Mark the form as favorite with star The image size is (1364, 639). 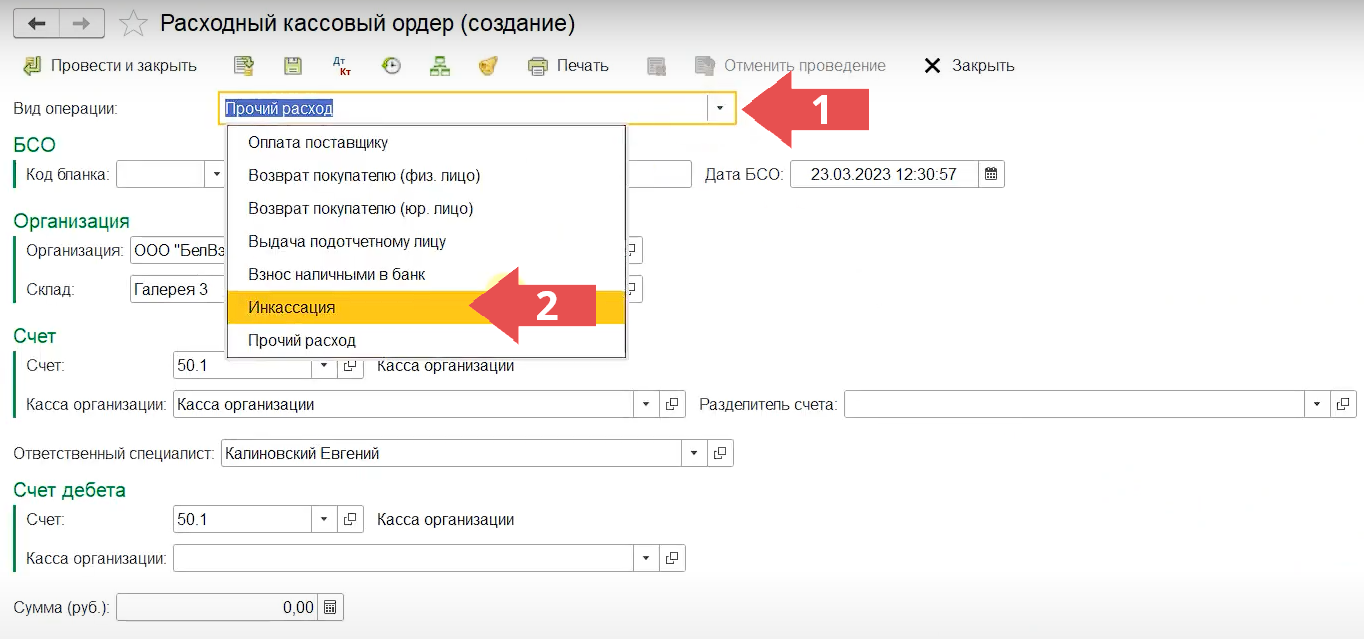(x=133, y=23)
